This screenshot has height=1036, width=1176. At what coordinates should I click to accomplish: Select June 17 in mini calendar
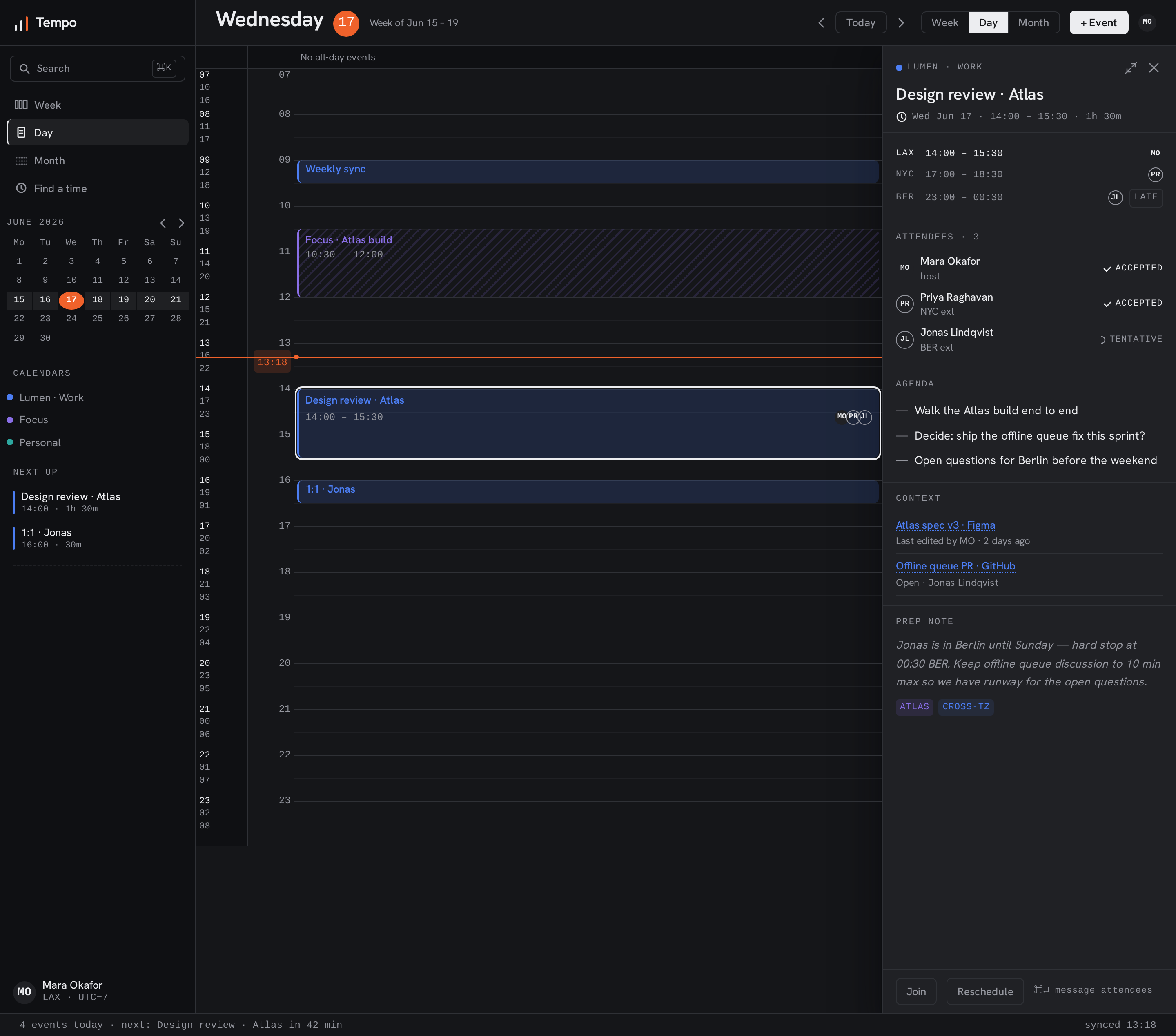(71, 299)
